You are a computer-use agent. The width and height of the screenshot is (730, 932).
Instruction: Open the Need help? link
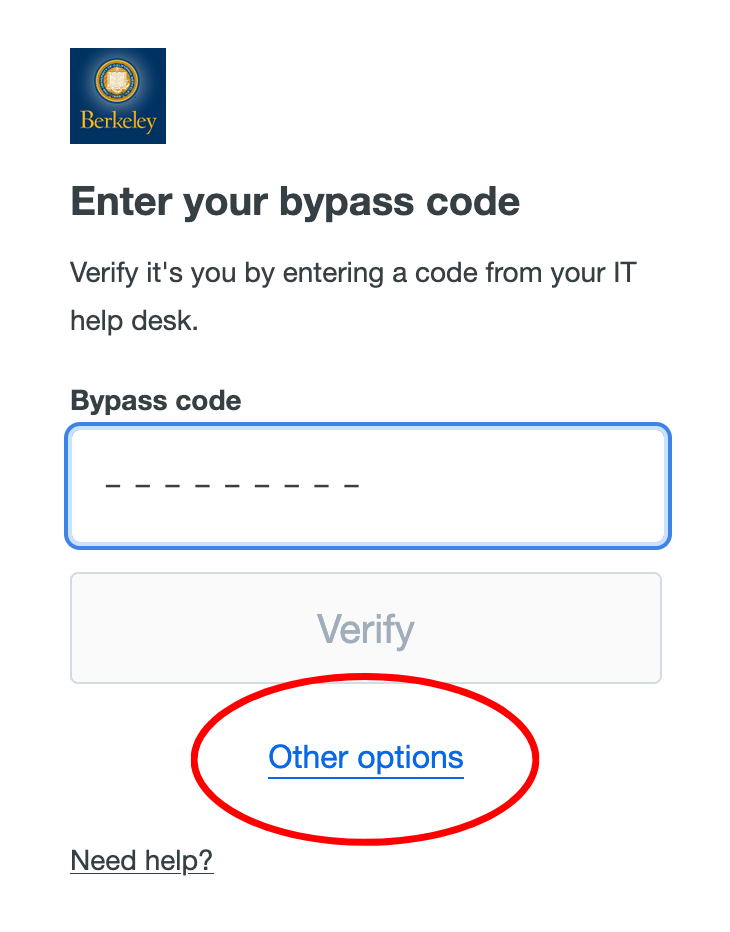pos(141,860)
